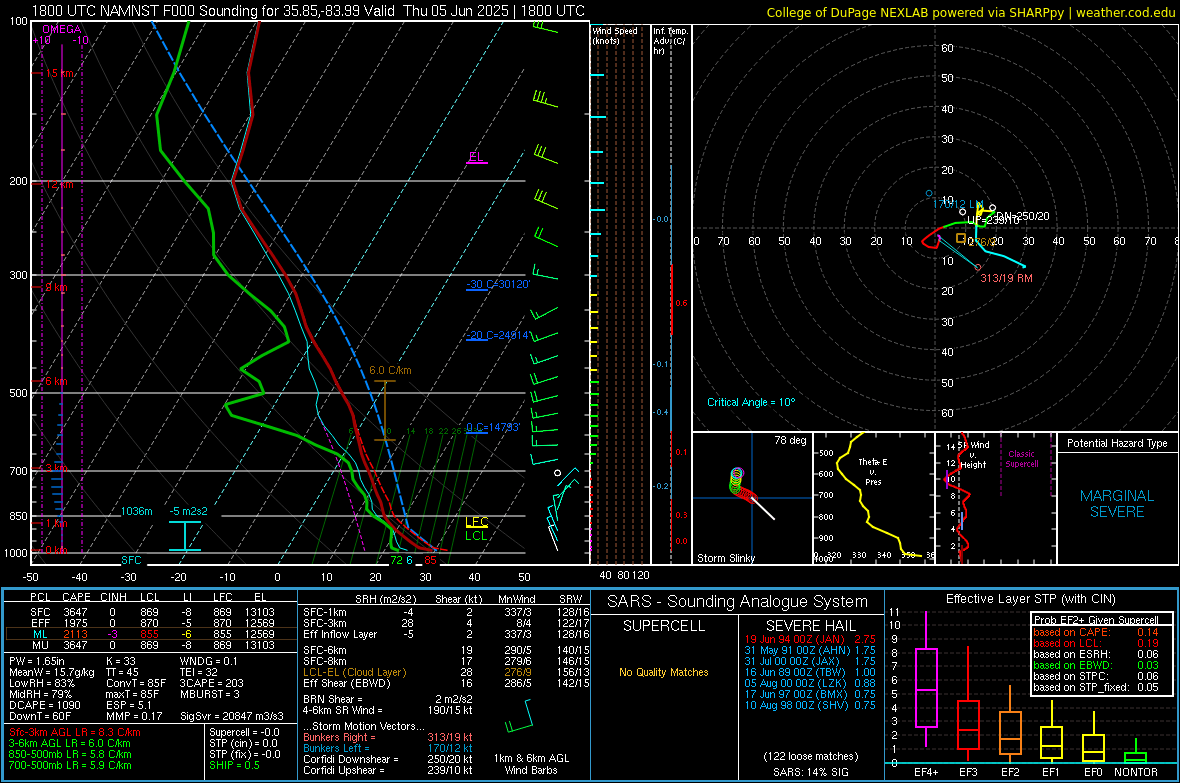Click the "DCAPE = 1090" value
This screenshot has height=783, width=1180.
coord(42,705)
